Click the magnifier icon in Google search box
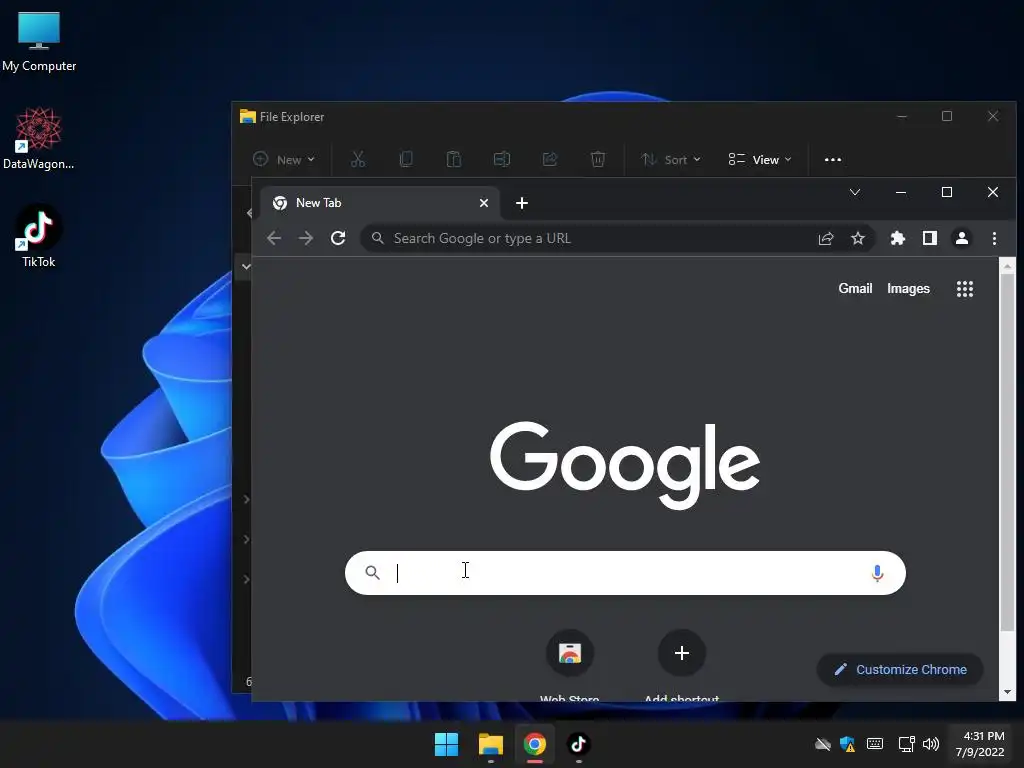The height and width of the screenshot is (768, 1024). coord(372,573)
